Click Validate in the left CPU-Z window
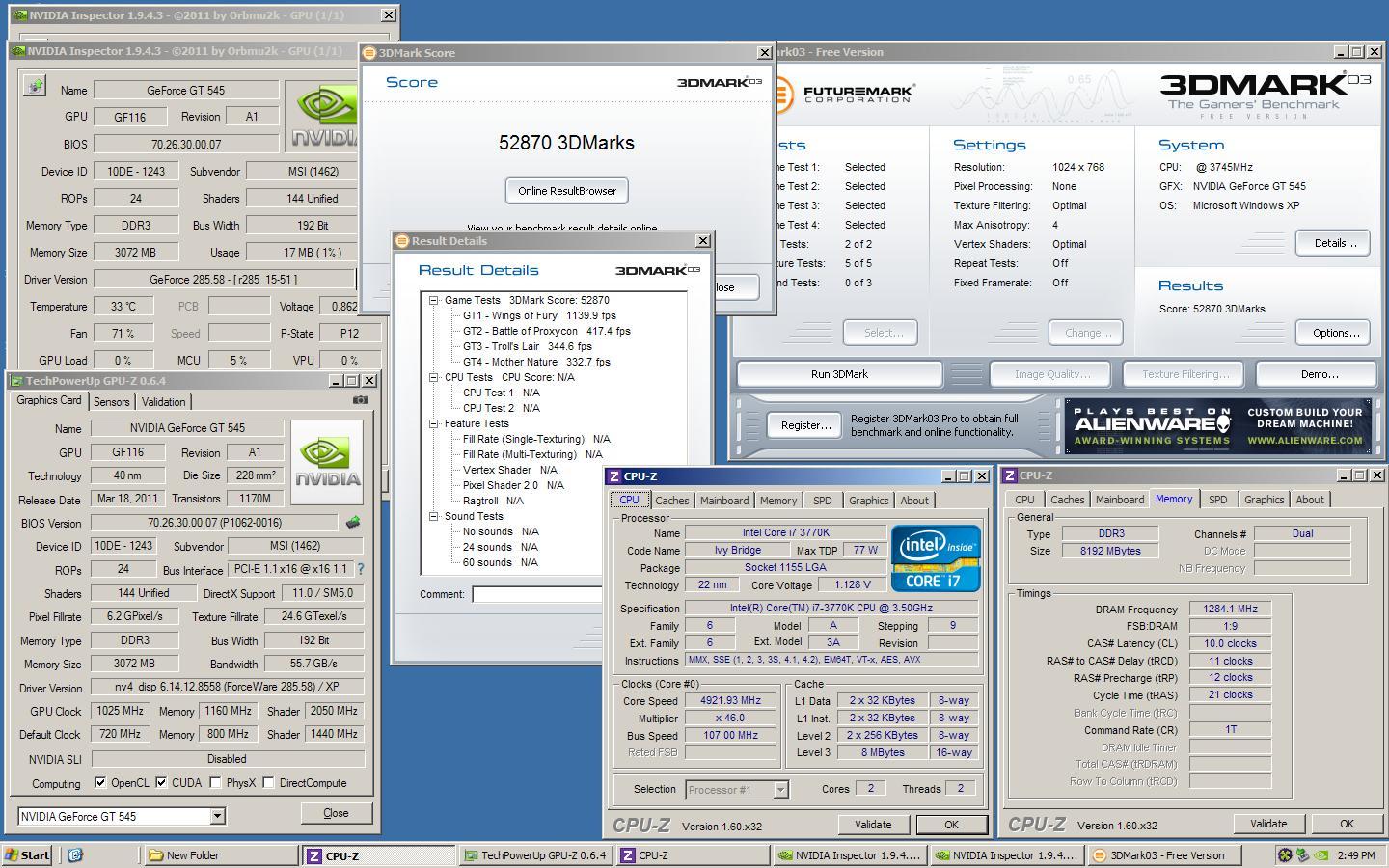The height and width of the screenshot is (868, 1389). 872,825
